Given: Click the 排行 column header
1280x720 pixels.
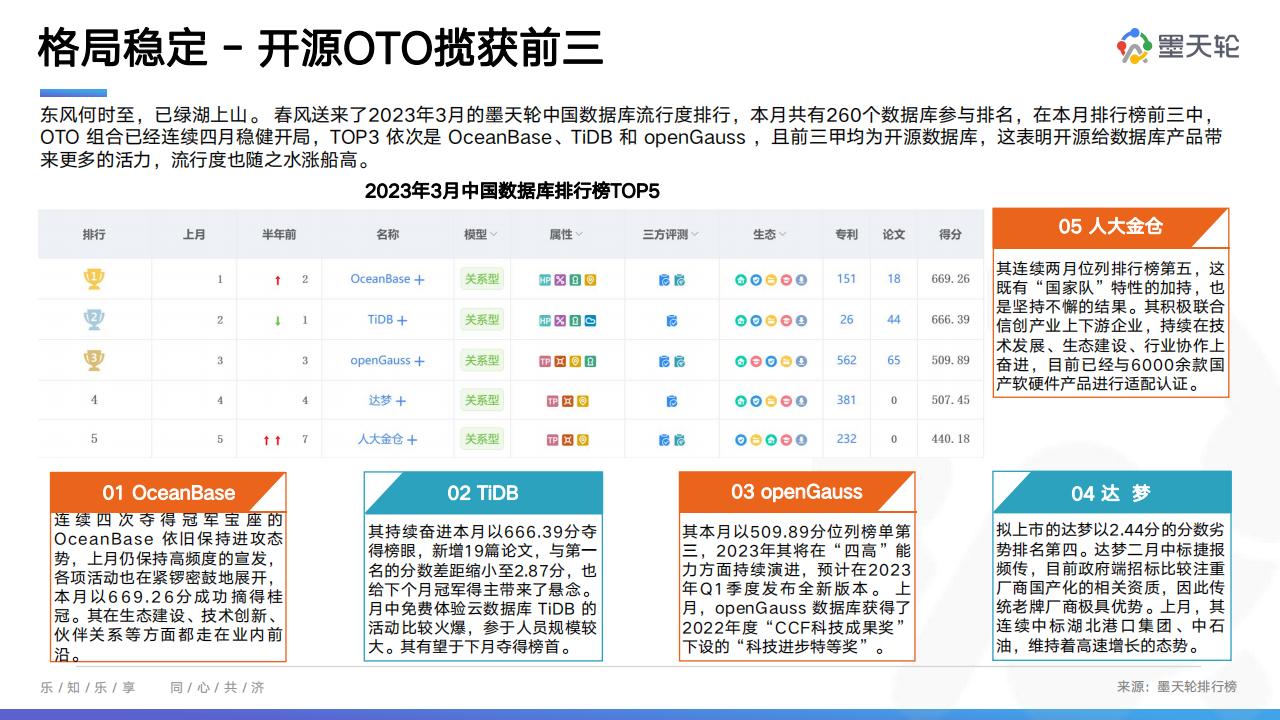Looking at the screenshot, I should [x=94, y=235].
